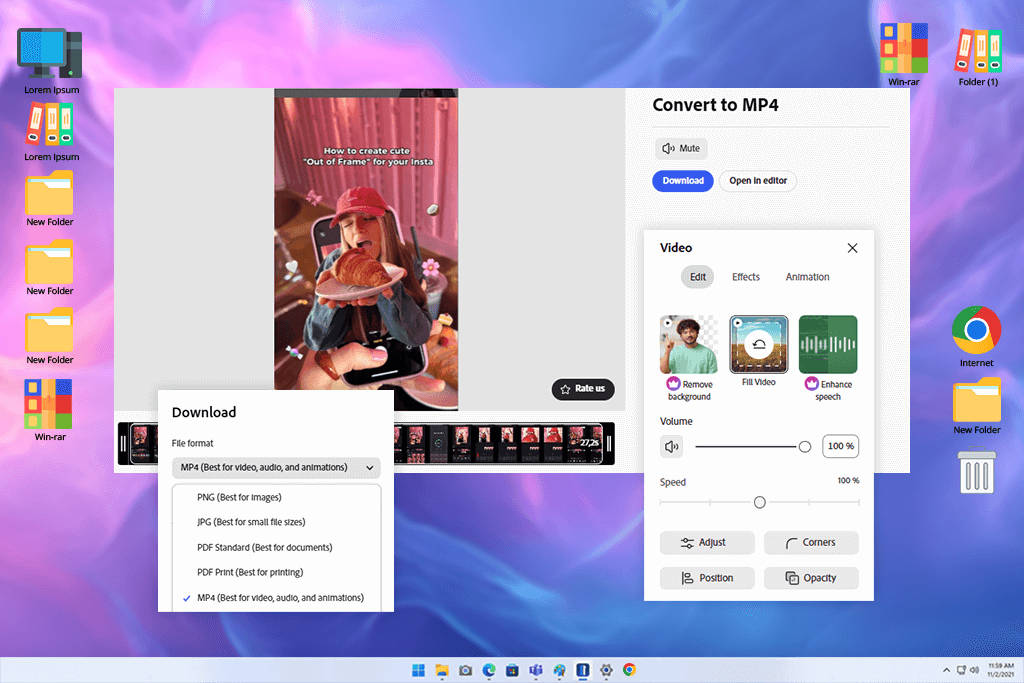
Task: Open the Opacity option
Action: pyautogui.click(x=811, y=578)
